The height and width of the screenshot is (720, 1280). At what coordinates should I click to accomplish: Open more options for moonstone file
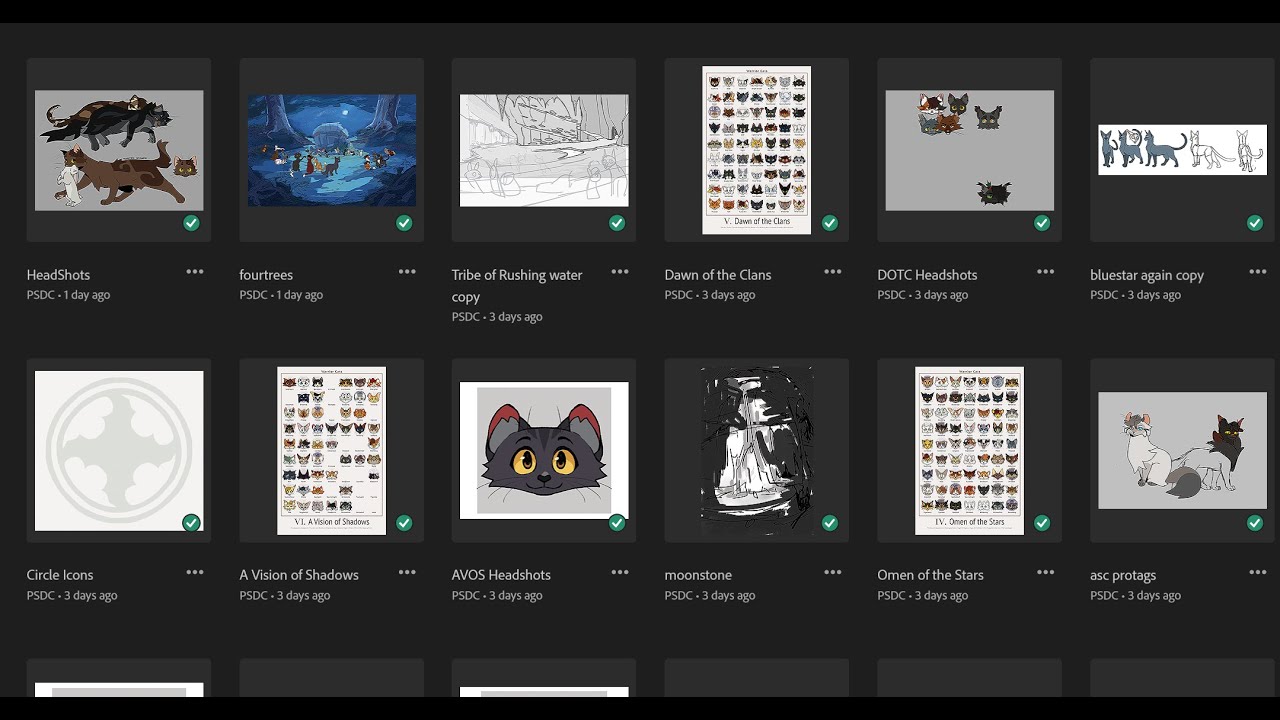click(833, 572)
